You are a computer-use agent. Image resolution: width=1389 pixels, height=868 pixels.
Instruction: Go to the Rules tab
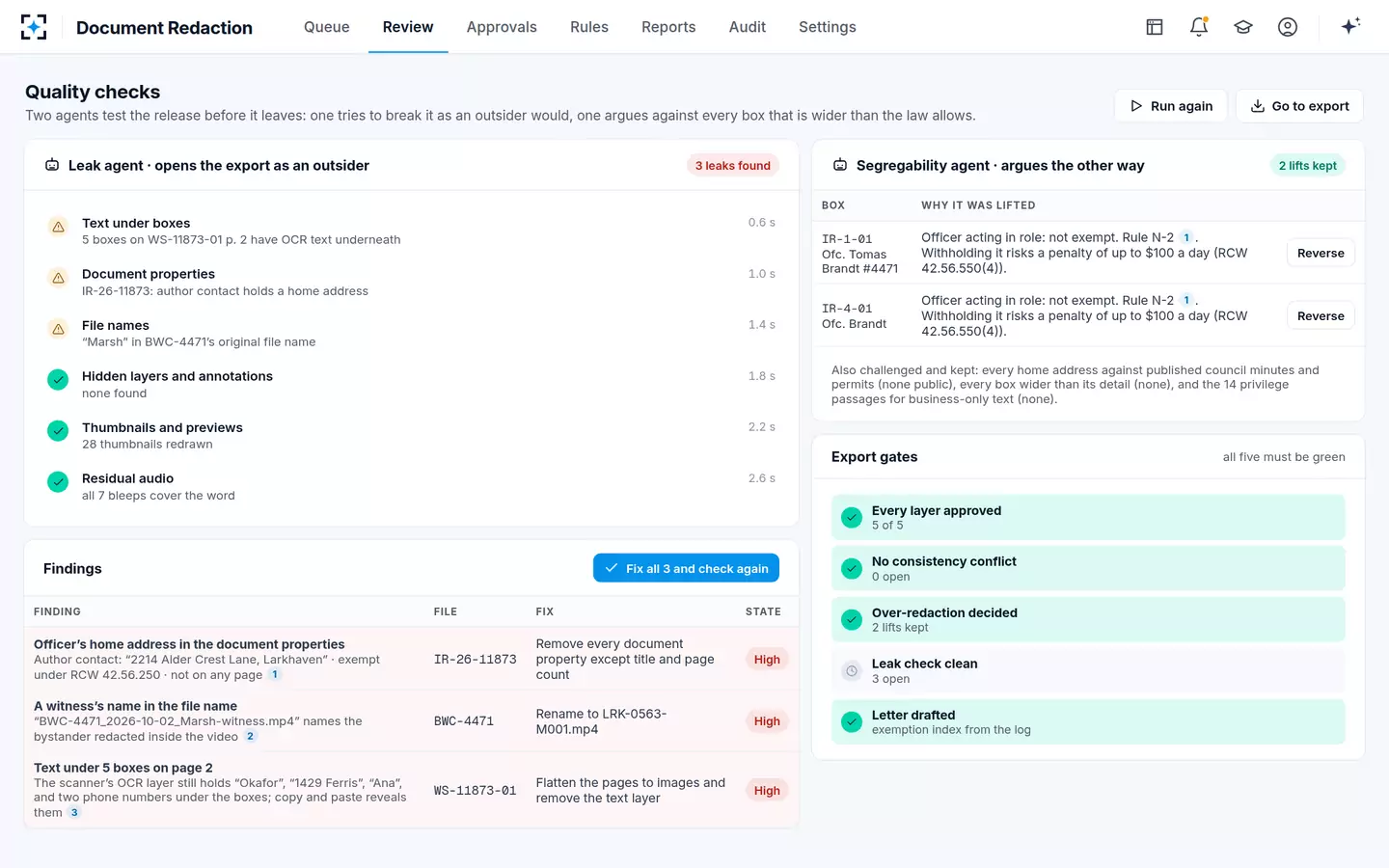point(589,27)
